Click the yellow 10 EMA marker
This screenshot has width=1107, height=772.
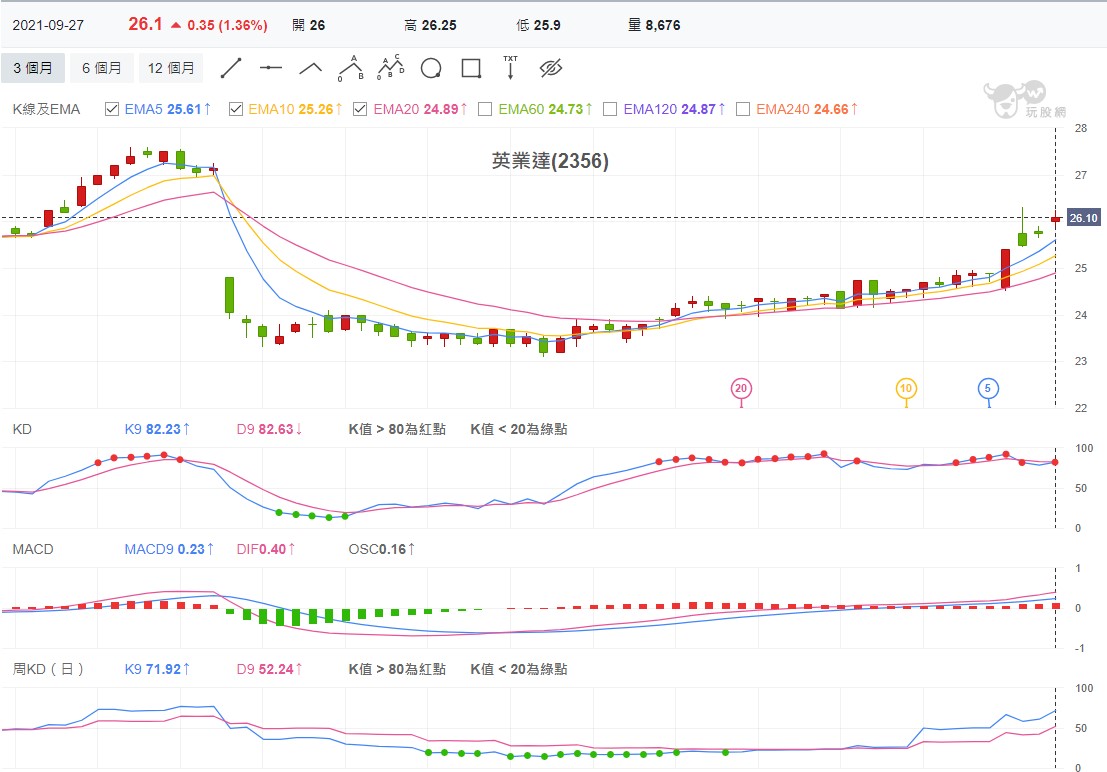coord(906,388)
